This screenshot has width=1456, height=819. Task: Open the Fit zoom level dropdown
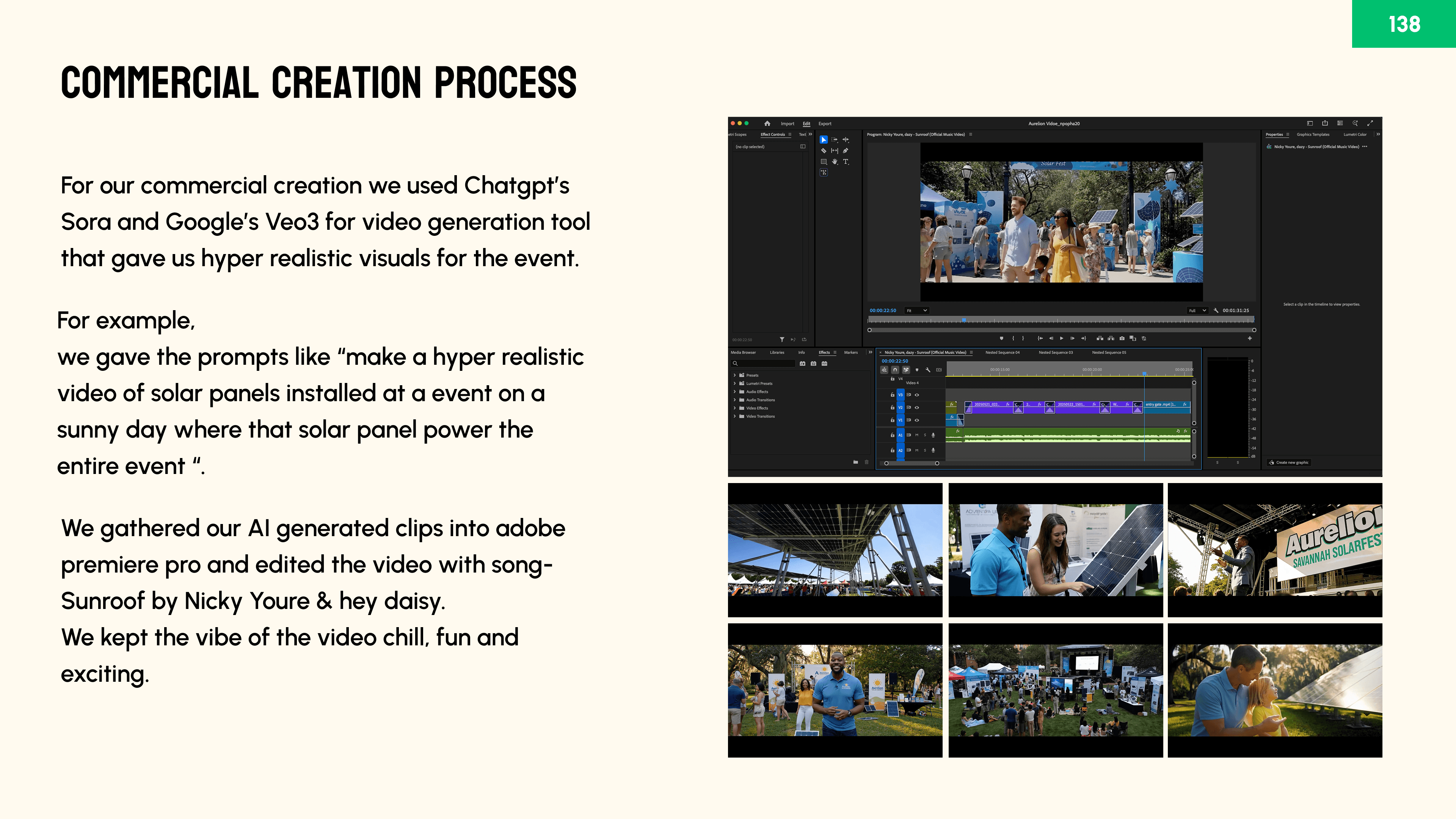coord(917,310)
